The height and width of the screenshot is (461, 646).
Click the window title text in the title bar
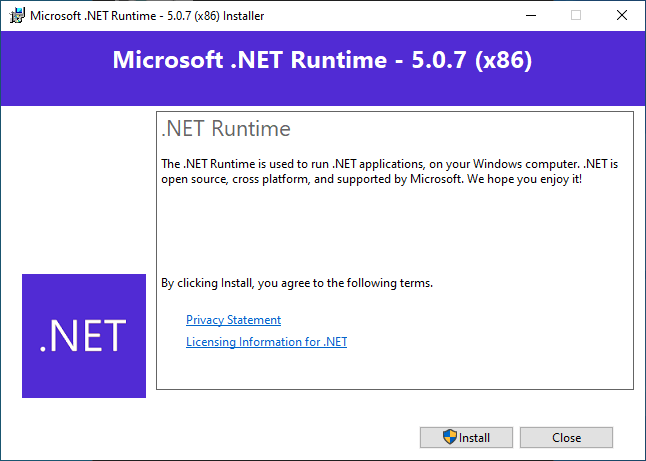pos(147,16)
